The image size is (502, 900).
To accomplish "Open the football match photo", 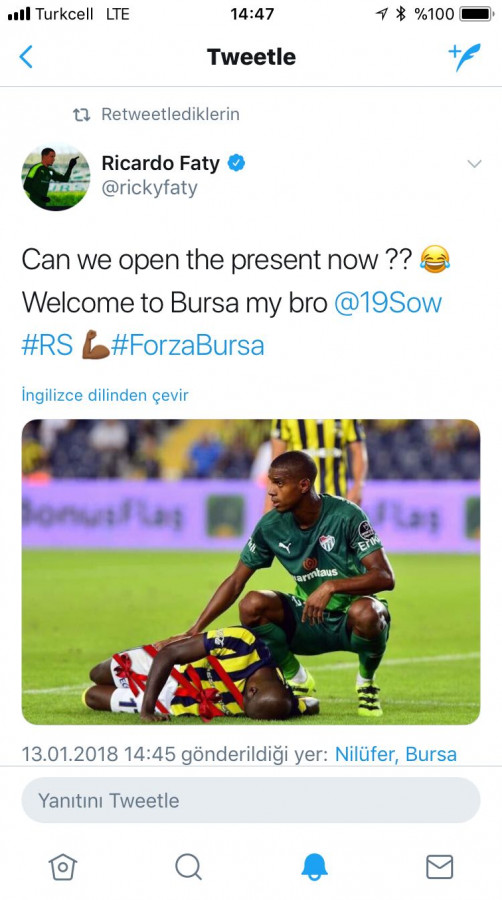I will [251, 572].
